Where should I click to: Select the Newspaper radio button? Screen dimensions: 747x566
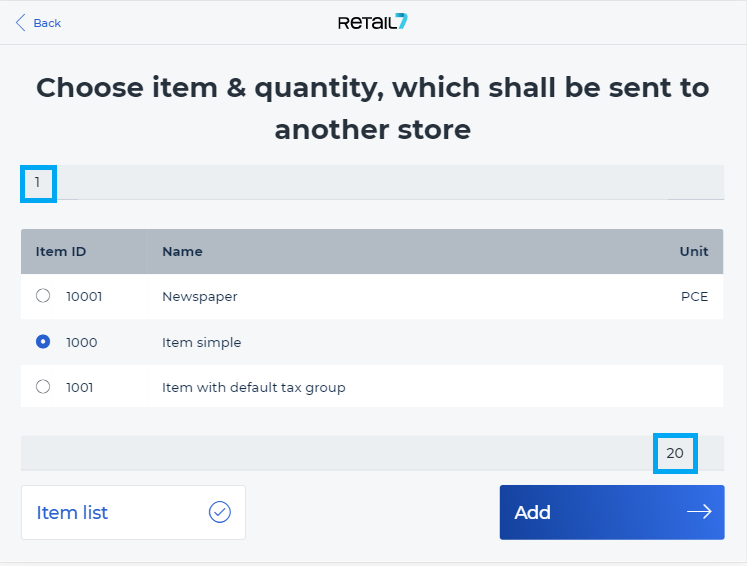(43, 296)
